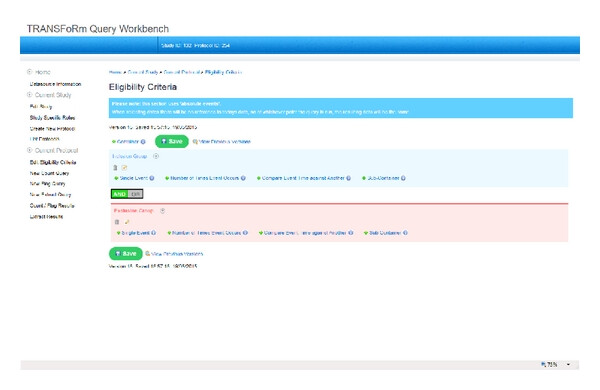Show help icon beside top Container link
Image resolution: width=600 pixels, height=390 pixels.
pyautogui.click(x=143, y=142)
